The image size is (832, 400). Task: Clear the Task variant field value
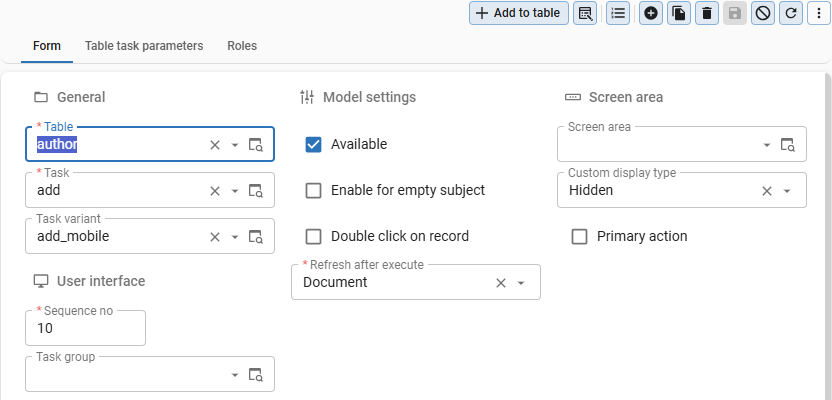pos(215,237)
